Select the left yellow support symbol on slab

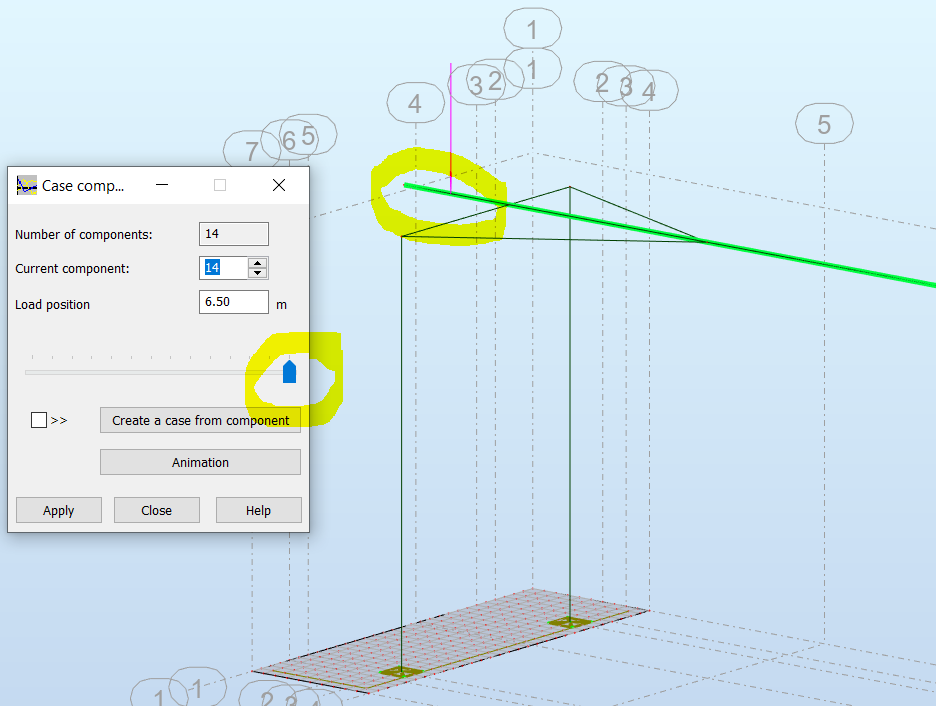[x=403, y=672]
